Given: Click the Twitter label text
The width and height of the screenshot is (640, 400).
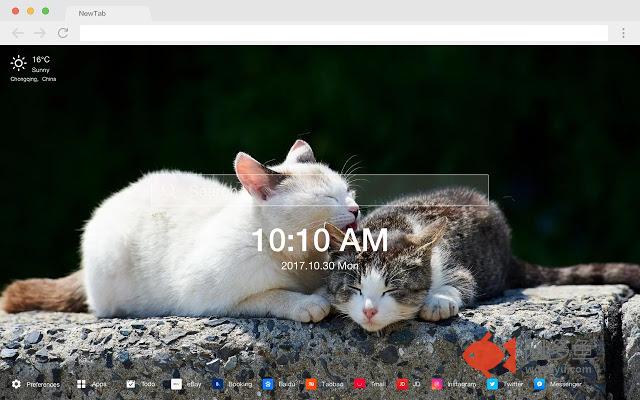Looking at the screenshot, I should 513,384.
